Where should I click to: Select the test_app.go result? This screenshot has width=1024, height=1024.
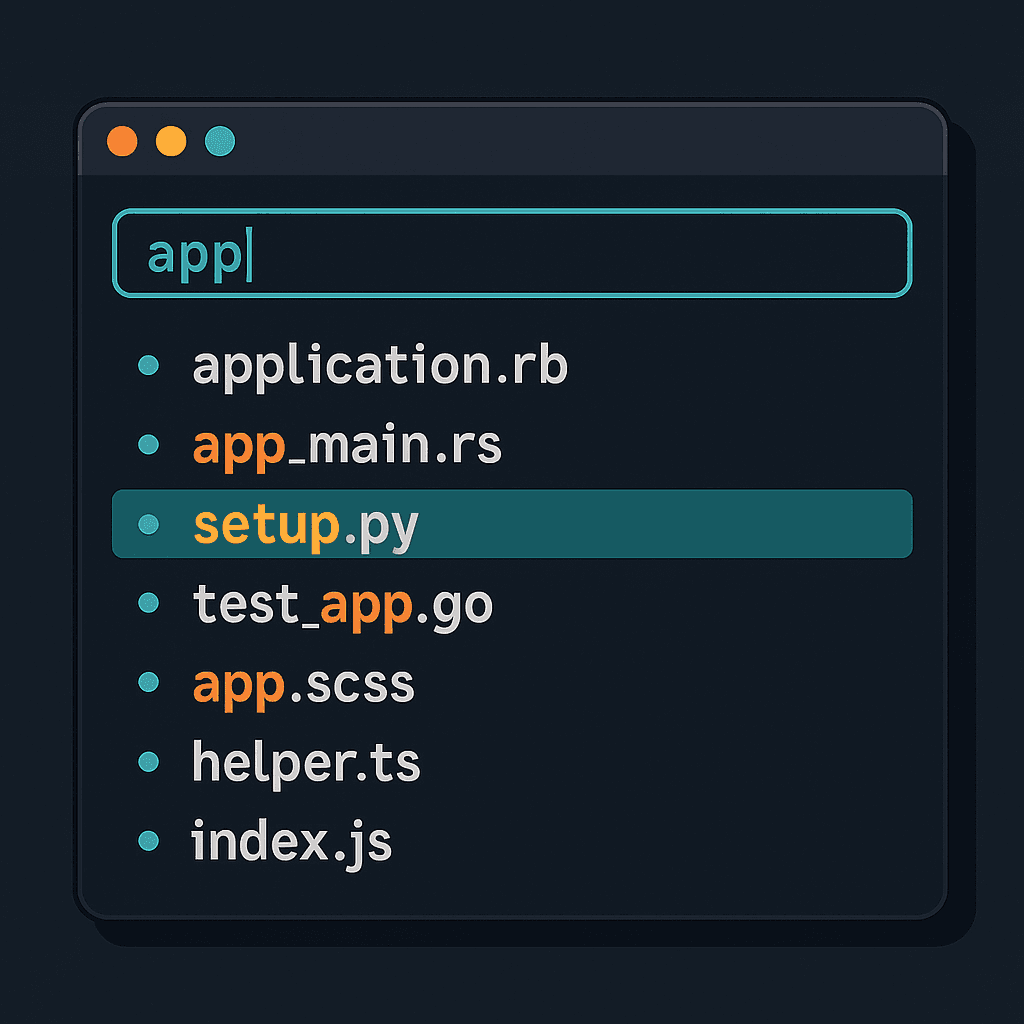pyautogui.click(x=342, y=603)
